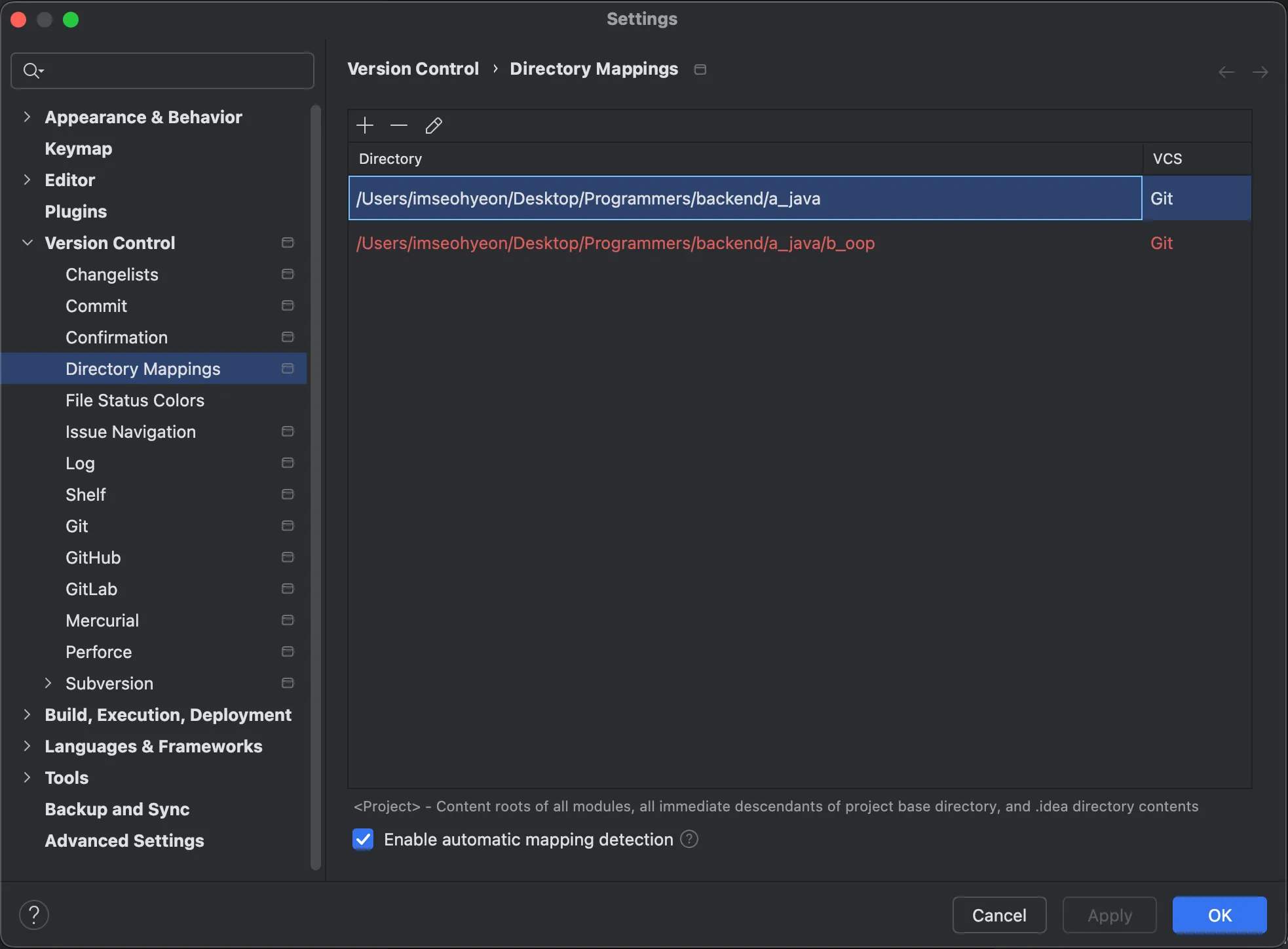Click the project icon on Version Control row
This screenshot has height=949, width=1288.
pyautogui.click(x=288, y=242)
